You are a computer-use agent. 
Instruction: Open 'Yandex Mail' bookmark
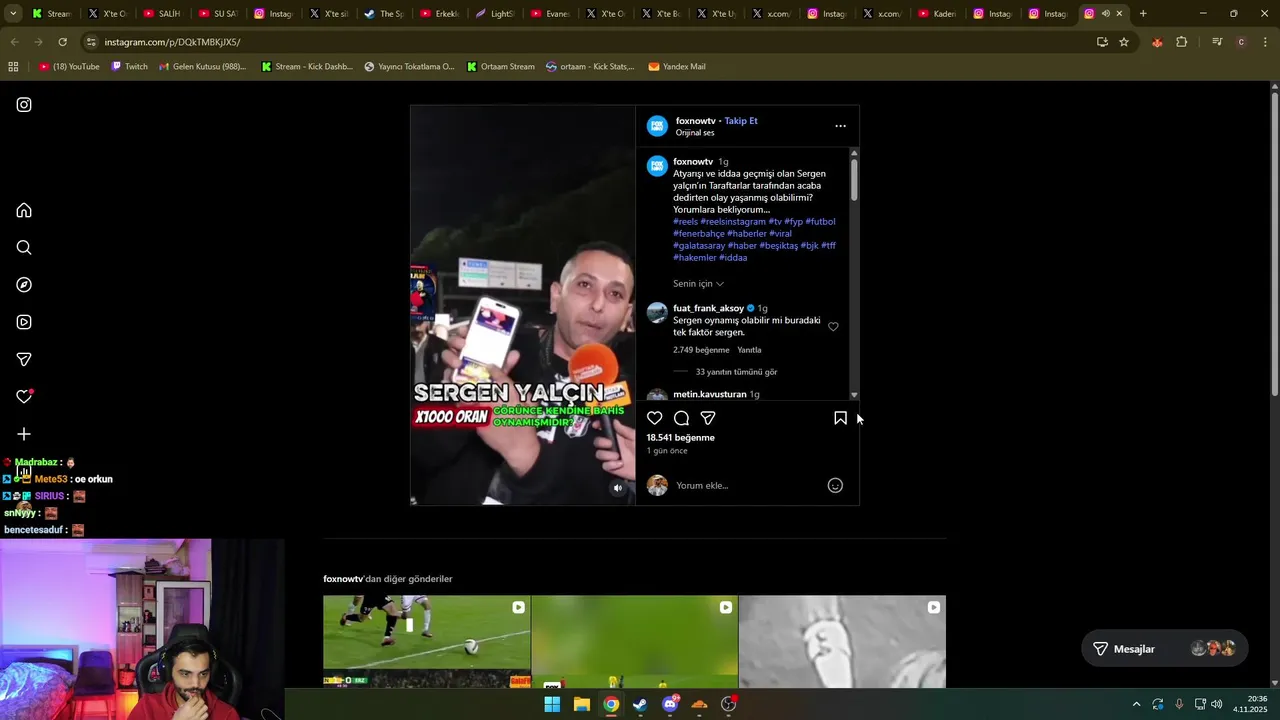[x=677, y=67]
